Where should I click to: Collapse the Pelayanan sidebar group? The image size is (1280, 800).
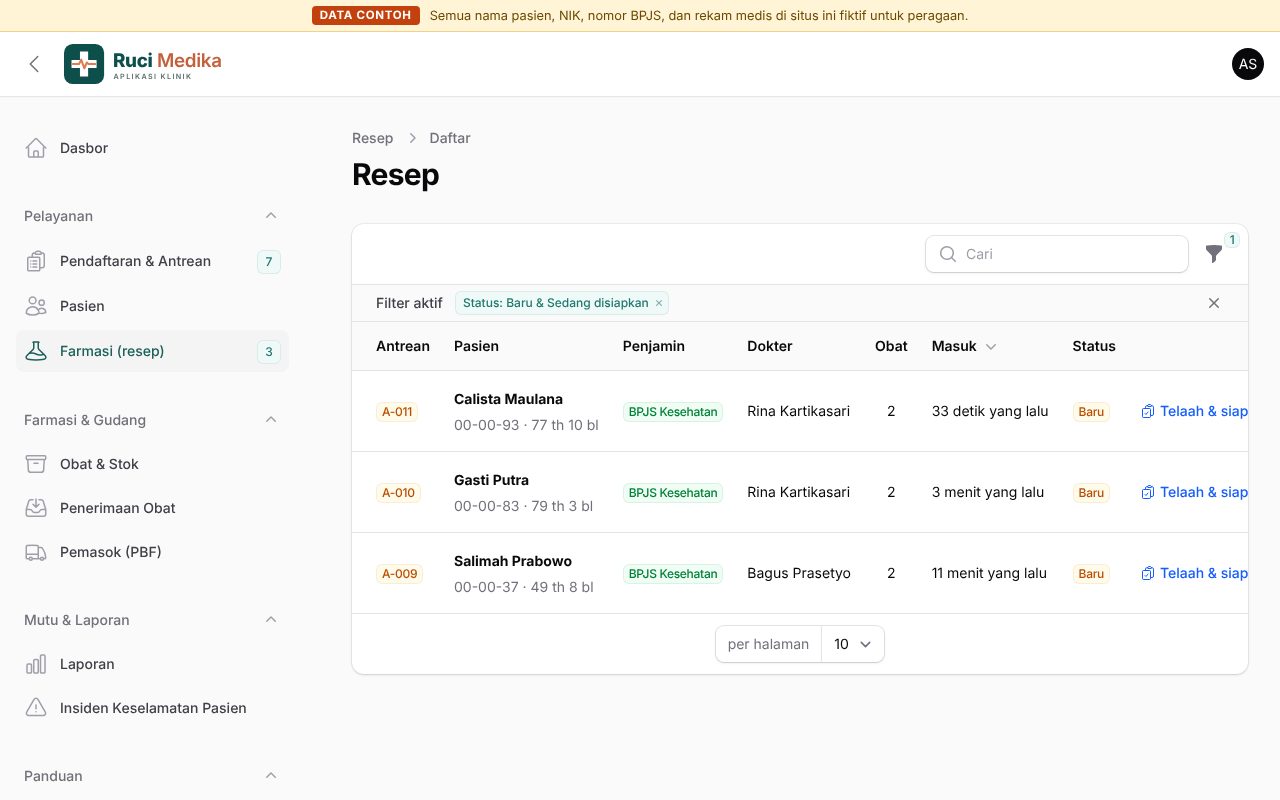[271, 216]
